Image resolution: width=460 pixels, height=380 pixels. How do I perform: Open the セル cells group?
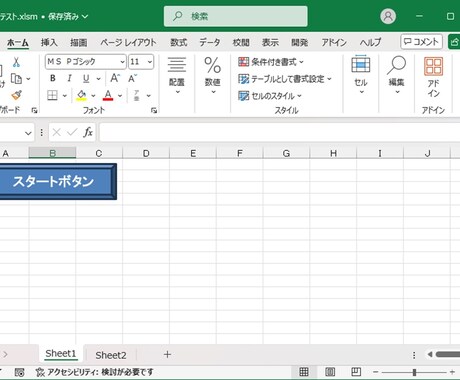tap(361, 75)
